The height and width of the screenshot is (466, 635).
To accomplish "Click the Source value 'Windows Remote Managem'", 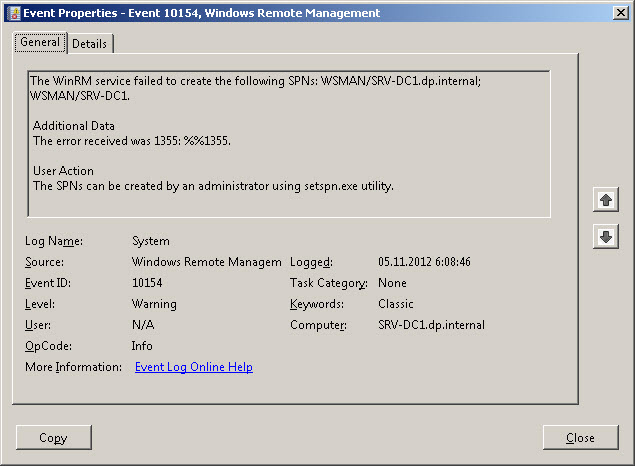I will click(x=206, y=262).
